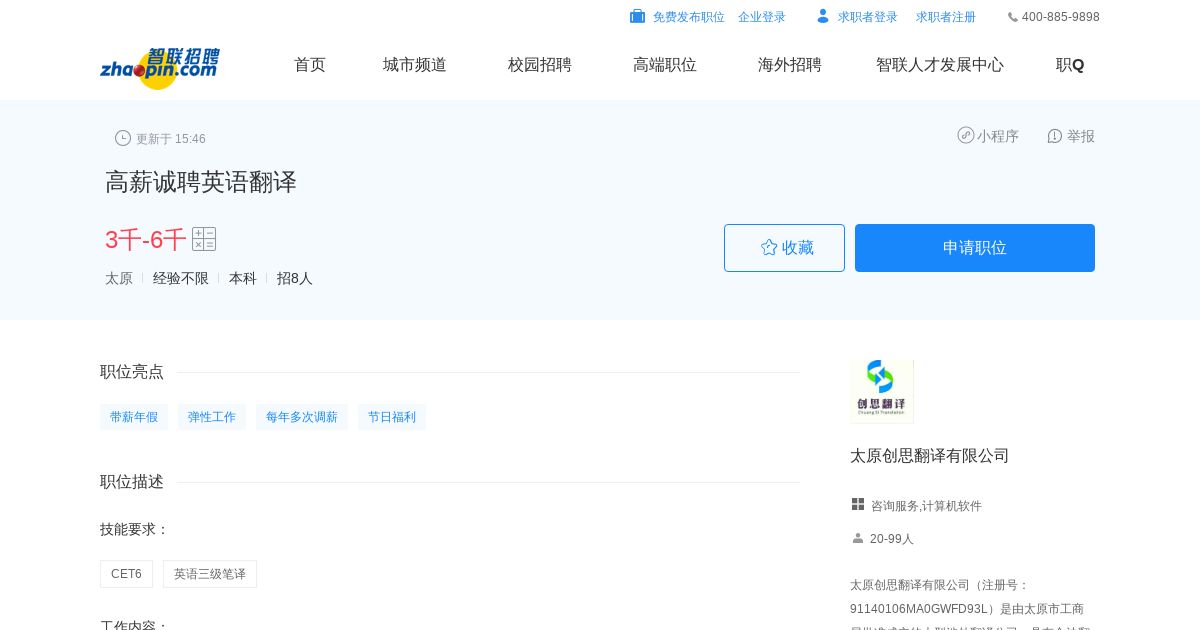Click the 经验不限 text

pos(181,279)
